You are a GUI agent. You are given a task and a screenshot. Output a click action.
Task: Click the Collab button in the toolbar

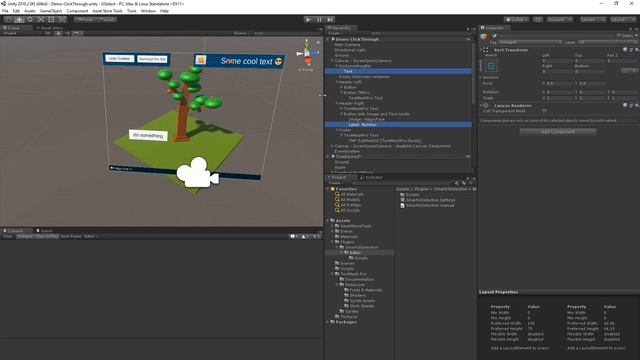(516, 20)
